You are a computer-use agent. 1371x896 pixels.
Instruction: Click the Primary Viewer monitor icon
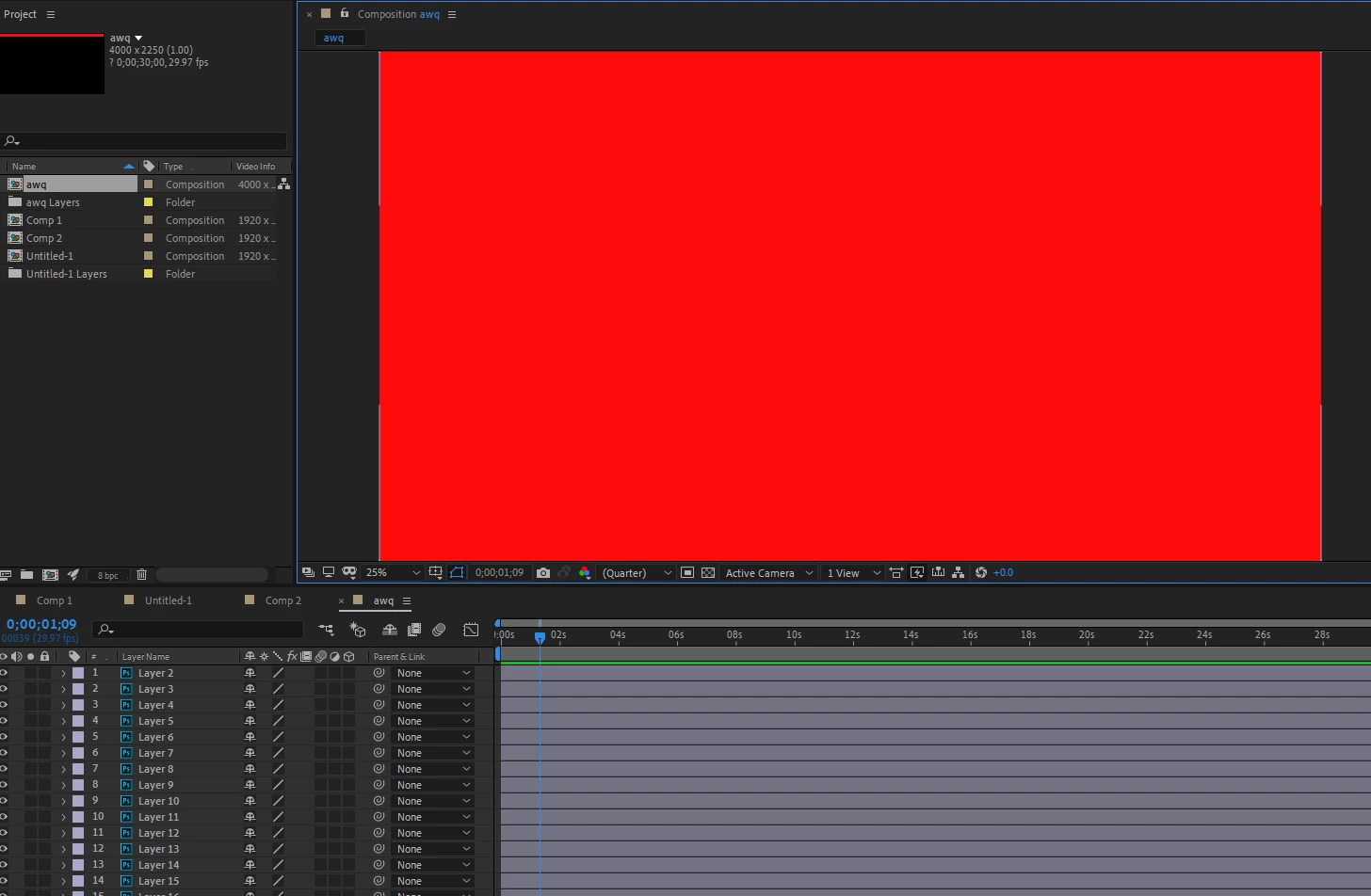coord(329,572)
